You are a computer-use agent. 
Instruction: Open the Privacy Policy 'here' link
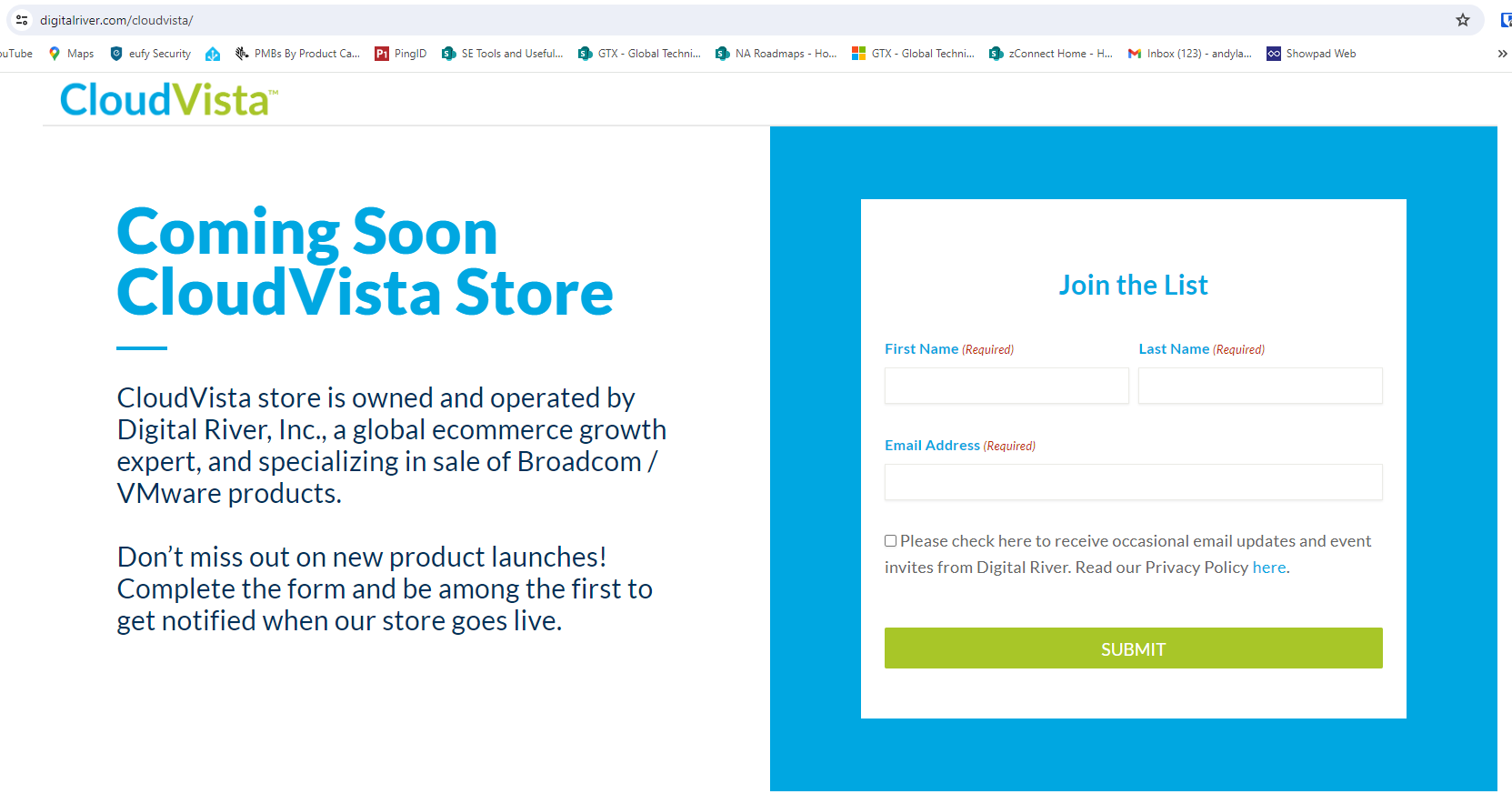tap(1269, 568)
